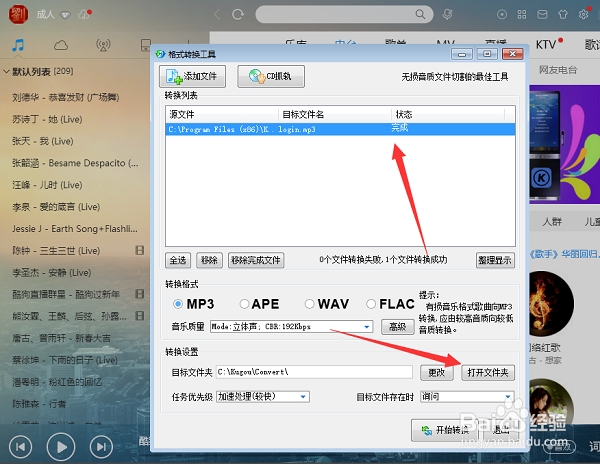The width and height of the screenshot is (600, 464).
Task: Select WAV output format
Action: pos(309,304)
